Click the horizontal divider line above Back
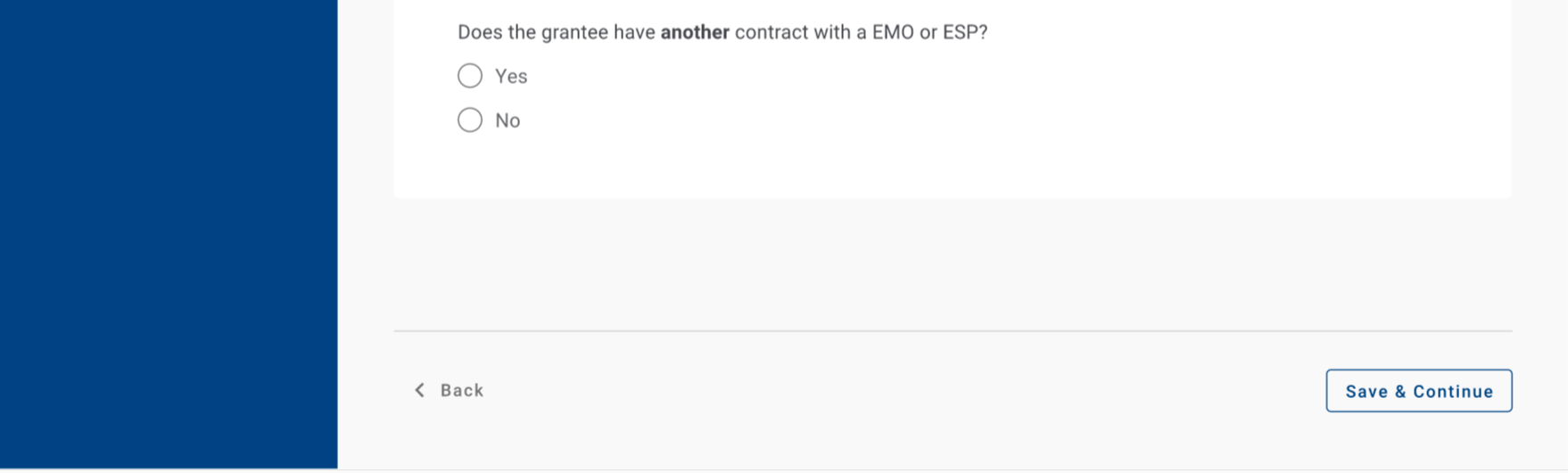Screen dimensions: 1568x473 953,331
